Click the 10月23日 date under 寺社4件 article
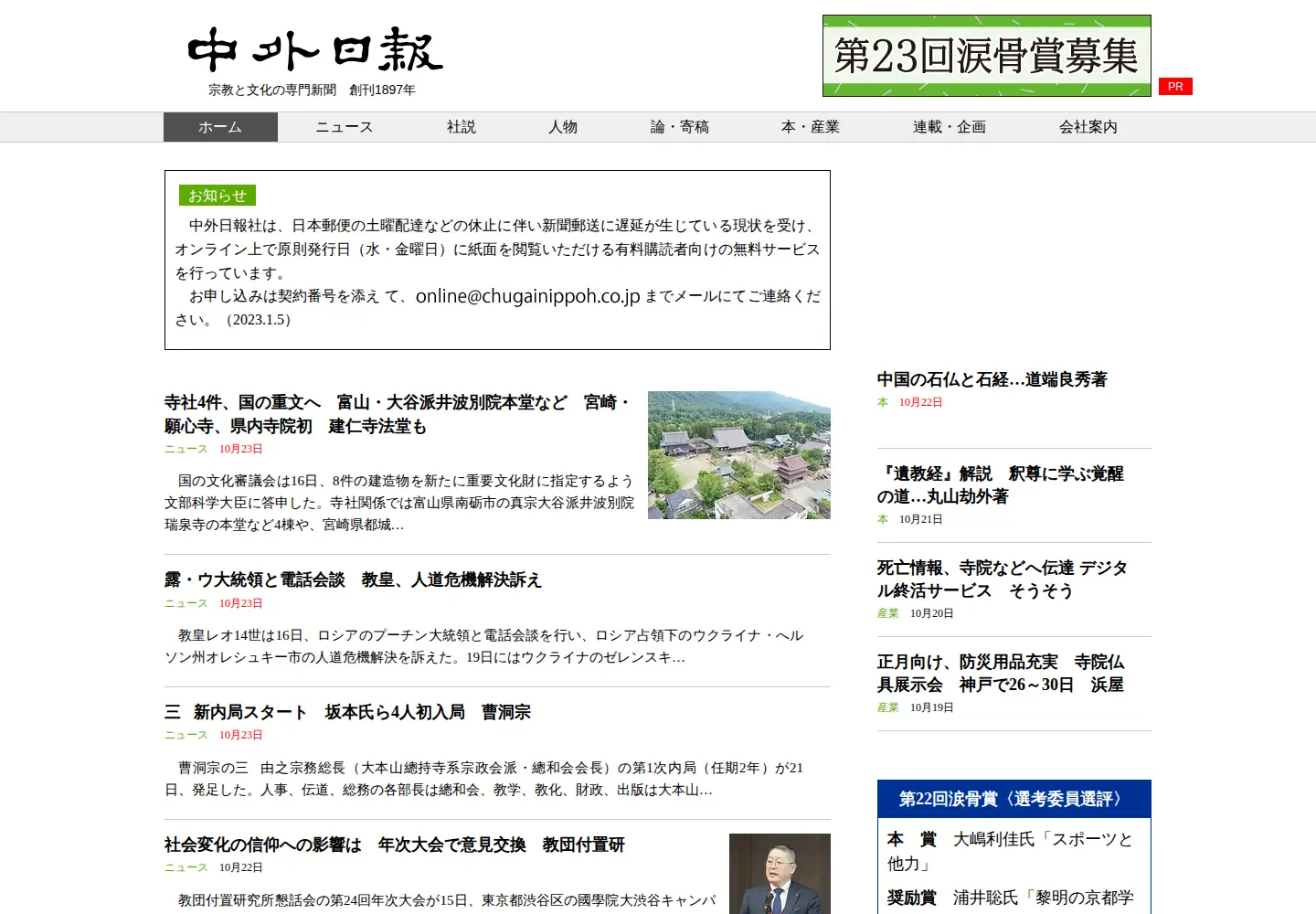This screenshot has height=914, width=1316. [241, 449]
